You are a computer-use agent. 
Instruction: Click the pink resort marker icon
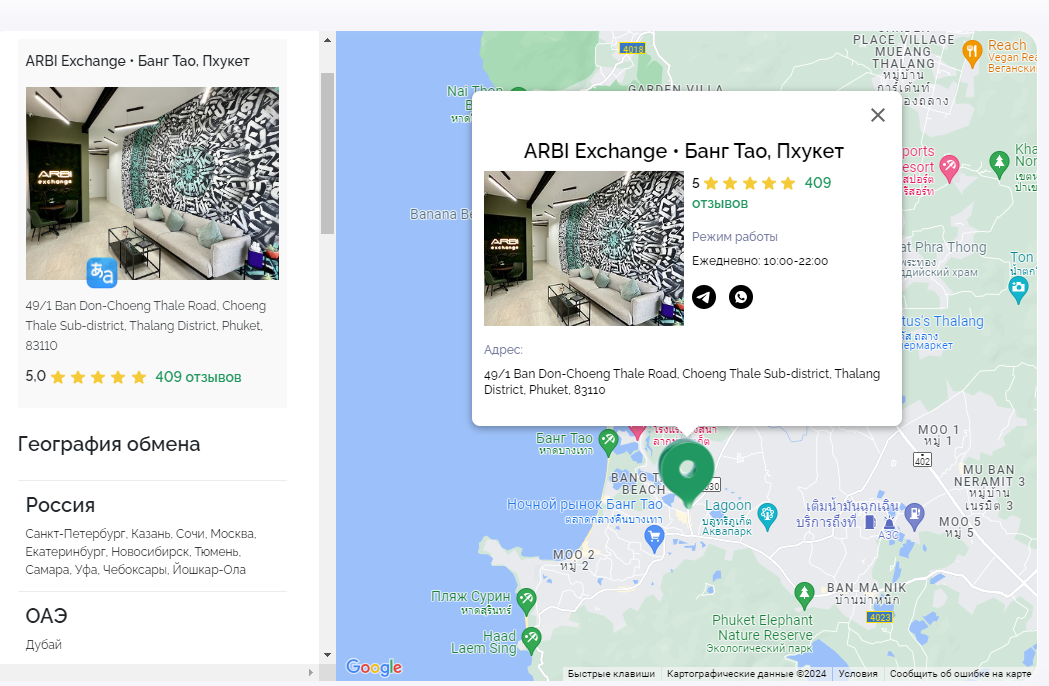949,167
